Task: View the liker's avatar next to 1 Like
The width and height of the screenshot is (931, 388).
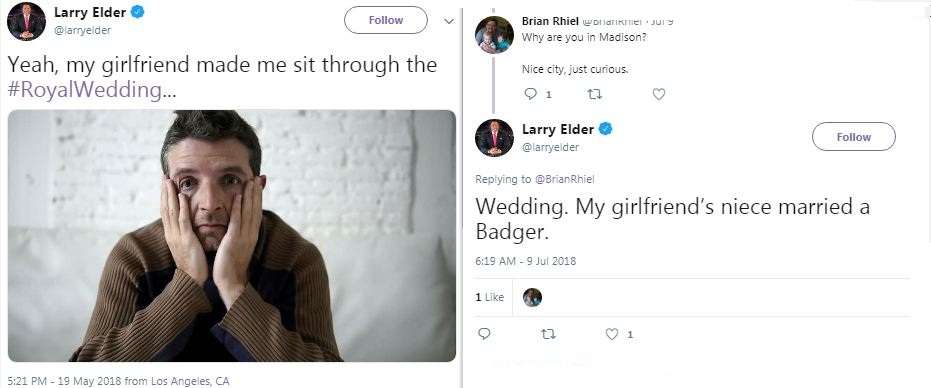Action: pyautogui.click(x=532, y=297)
